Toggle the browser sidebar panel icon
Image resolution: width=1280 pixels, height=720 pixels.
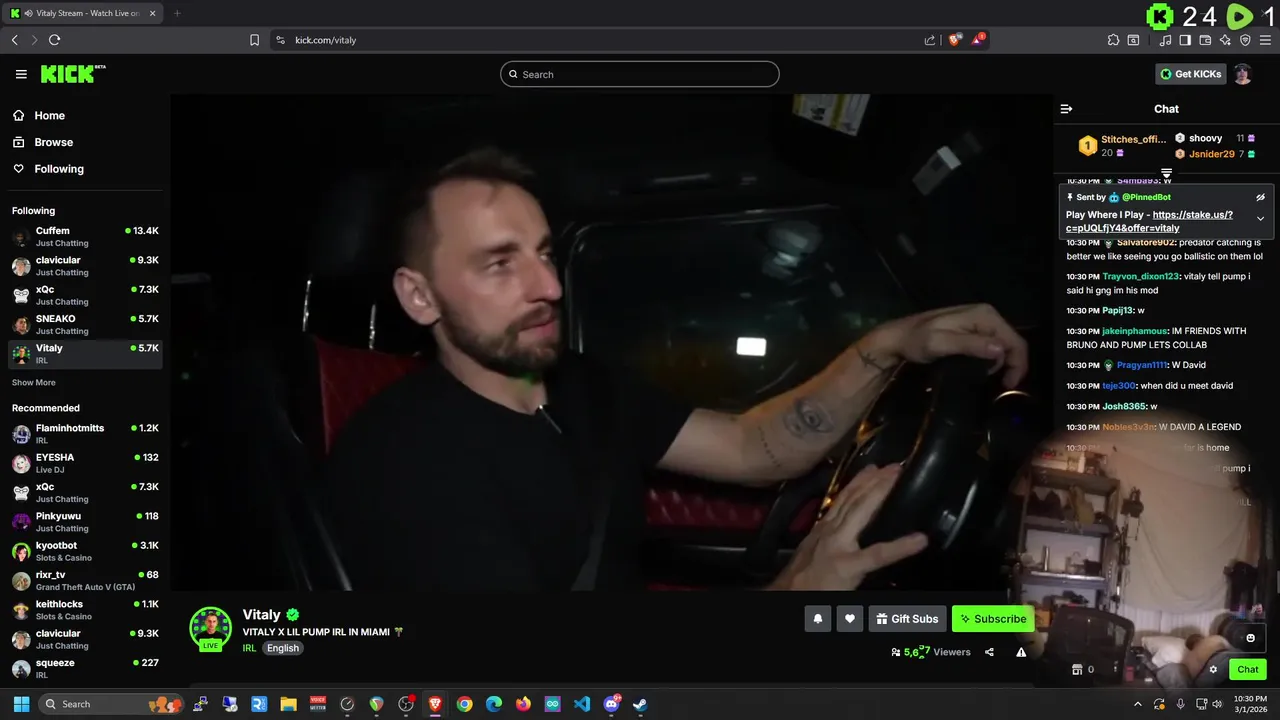[x=1185, y=40]
